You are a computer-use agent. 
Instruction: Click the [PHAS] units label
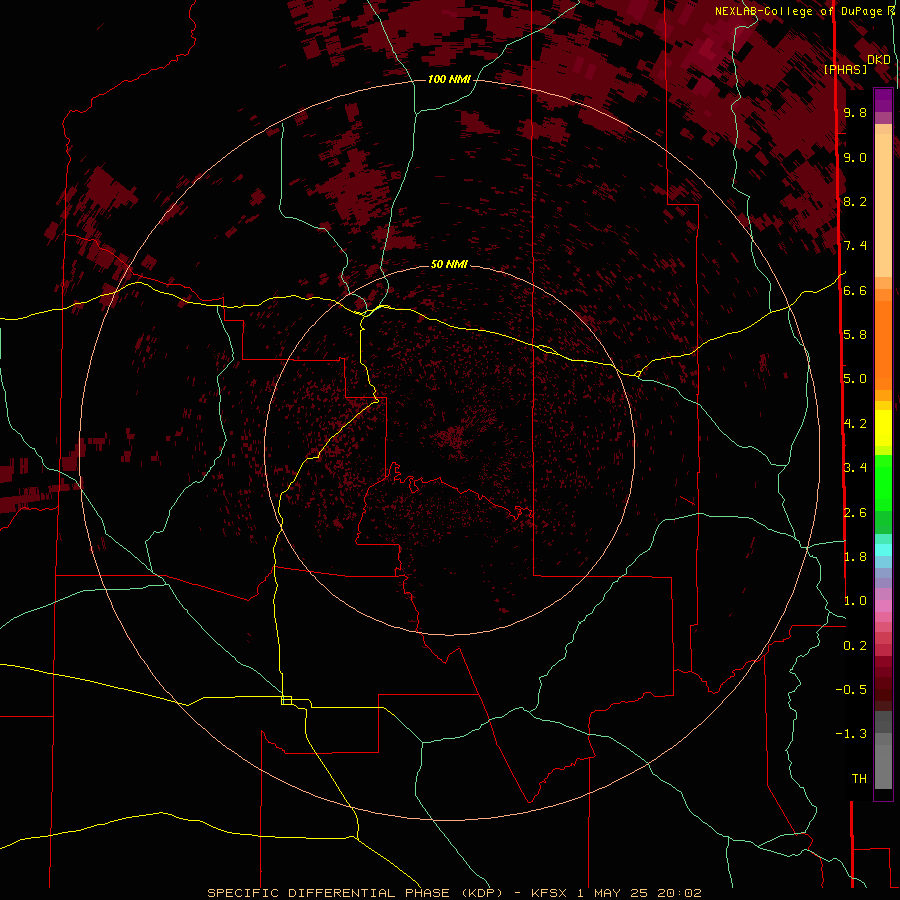coord(845,69)
